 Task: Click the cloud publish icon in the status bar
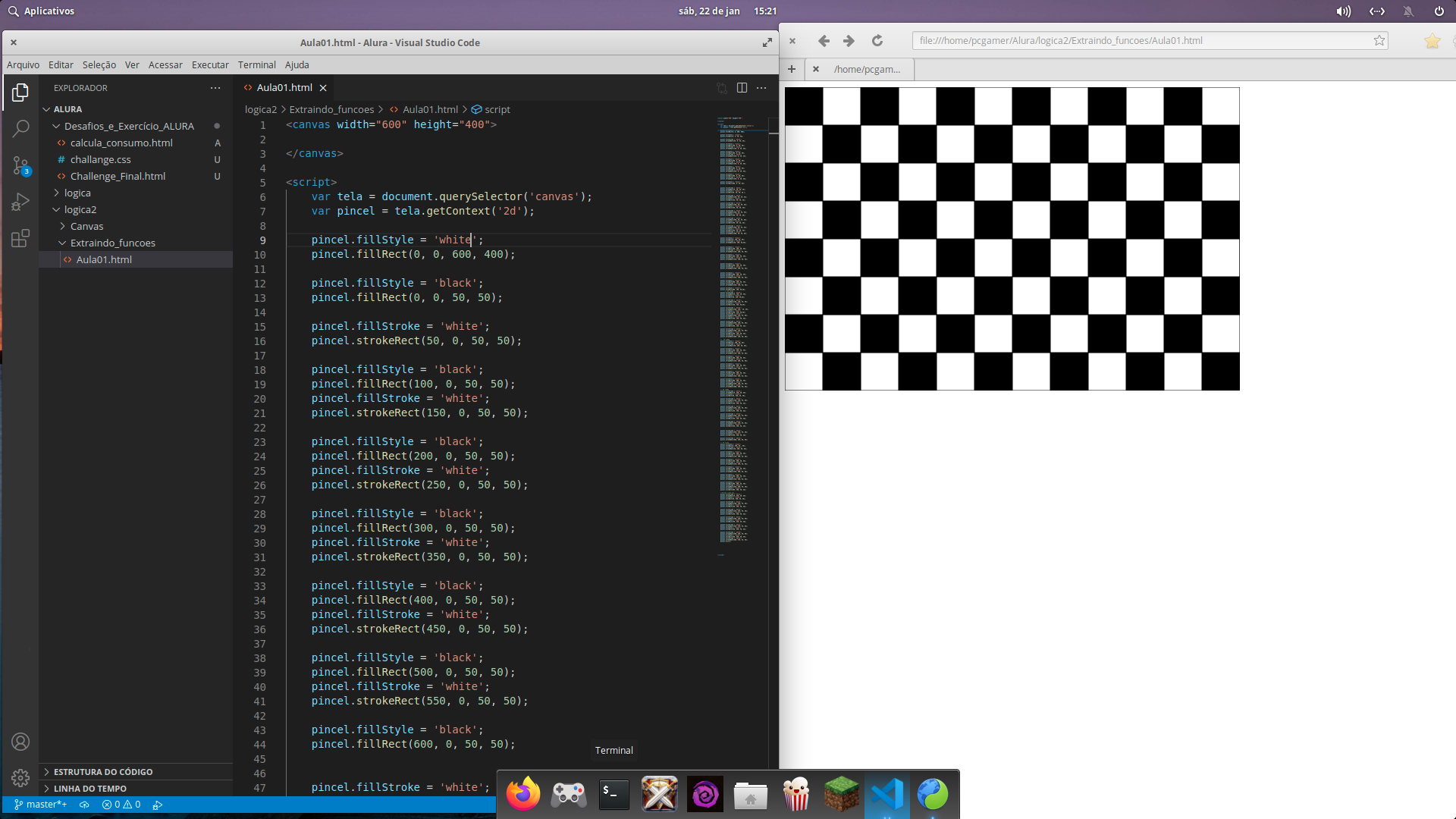[84, 805]
